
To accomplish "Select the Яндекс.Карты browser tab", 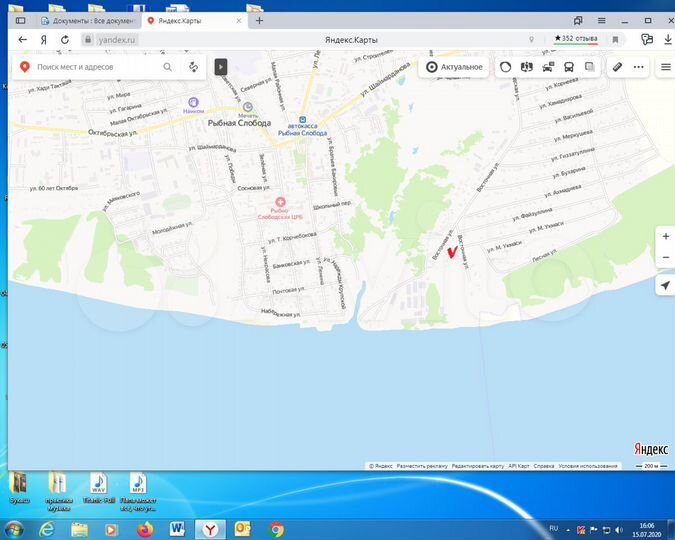I will point(190,20).
